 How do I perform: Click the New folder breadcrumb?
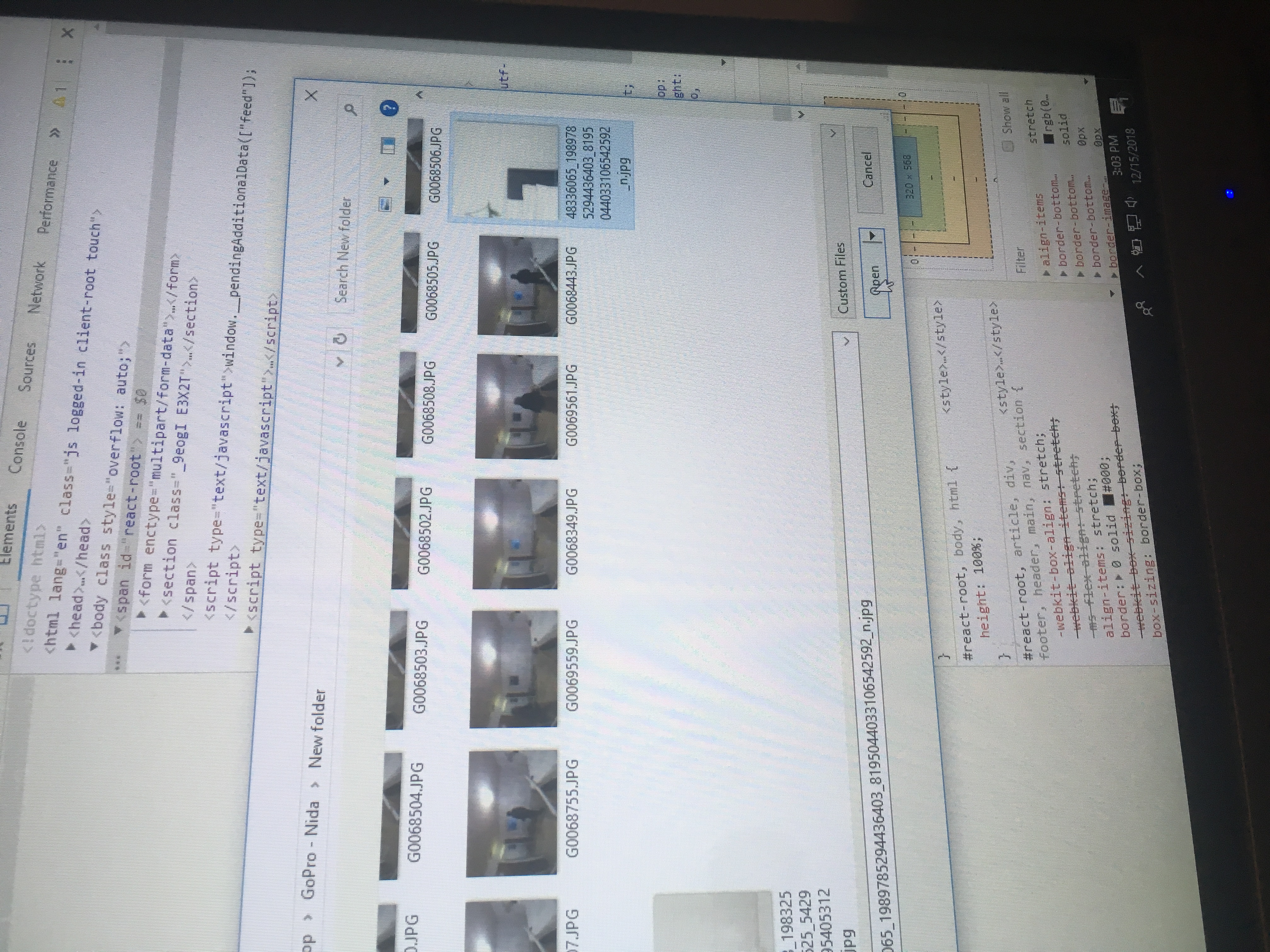[x=317, y=728]
